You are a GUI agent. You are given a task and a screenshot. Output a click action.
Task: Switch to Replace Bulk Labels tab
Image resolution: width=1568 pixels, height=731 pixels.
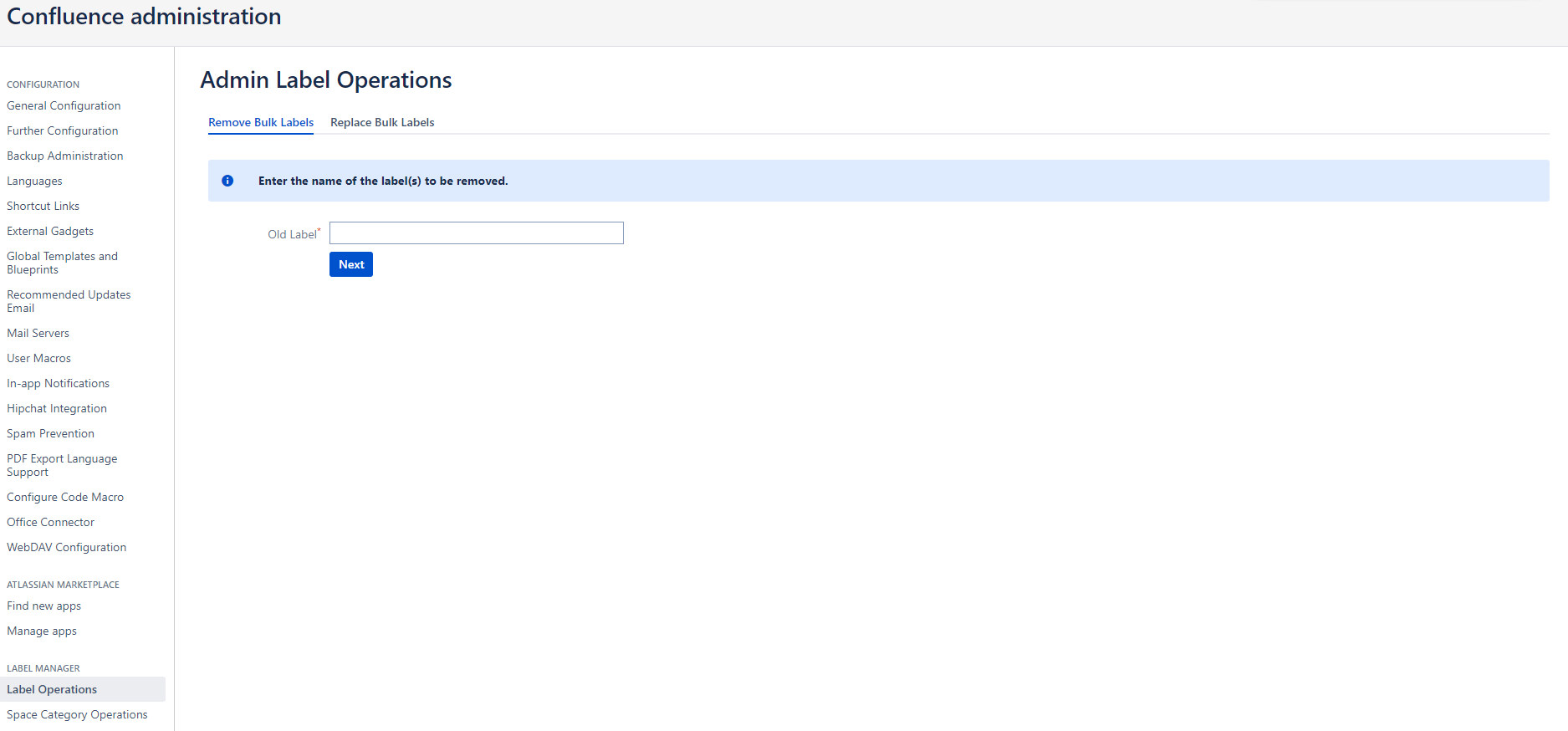(382, 122)
